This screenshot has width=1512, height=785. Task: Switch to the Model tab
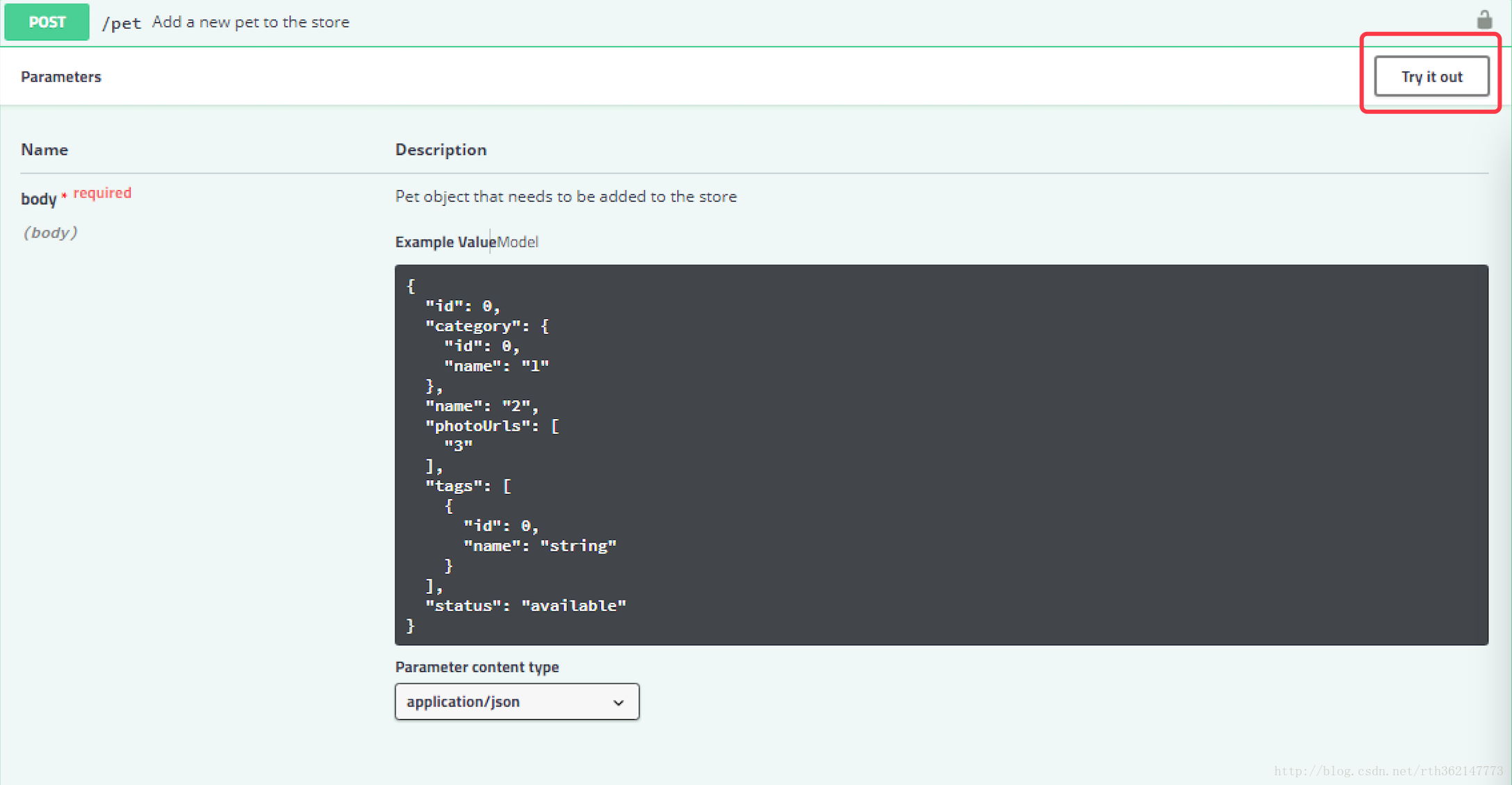click(518, 242)
